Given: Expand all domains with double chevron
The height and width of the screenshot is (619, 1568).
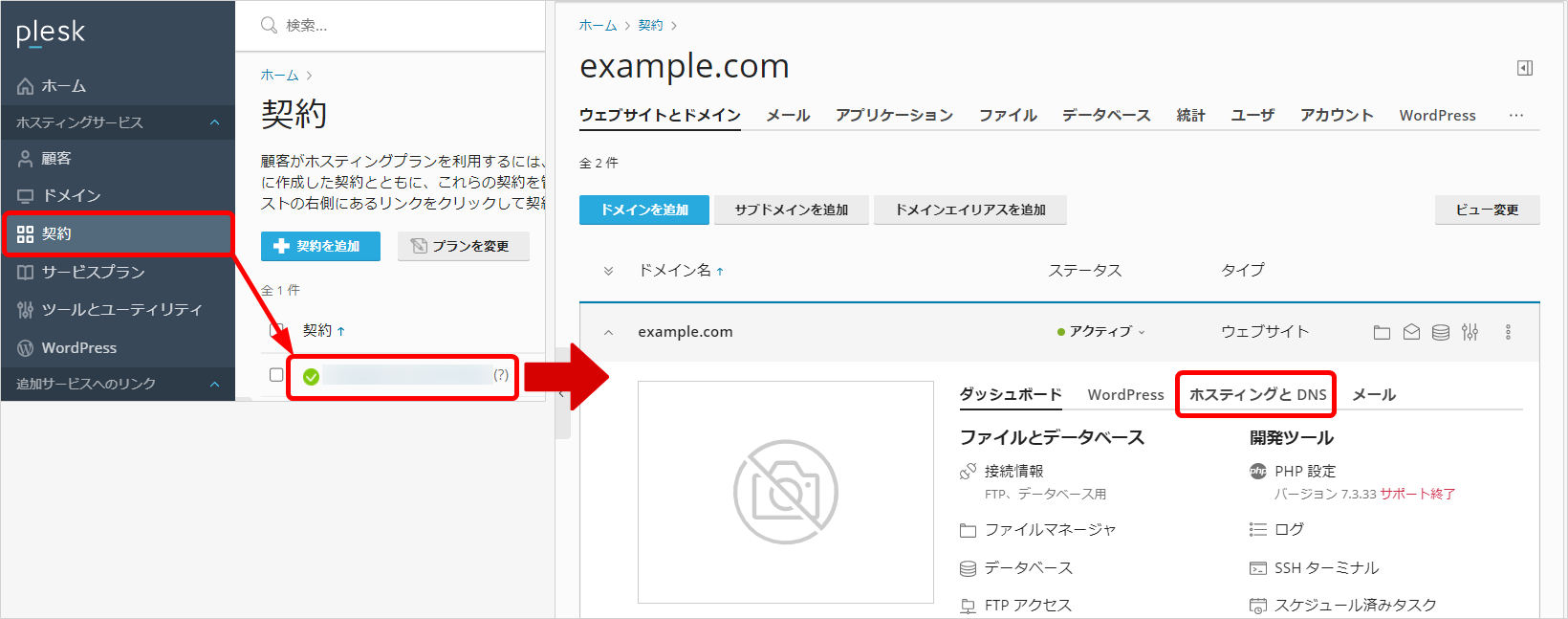Looking at the screenshot, I should pyautogui.click(x=608, y=271).
